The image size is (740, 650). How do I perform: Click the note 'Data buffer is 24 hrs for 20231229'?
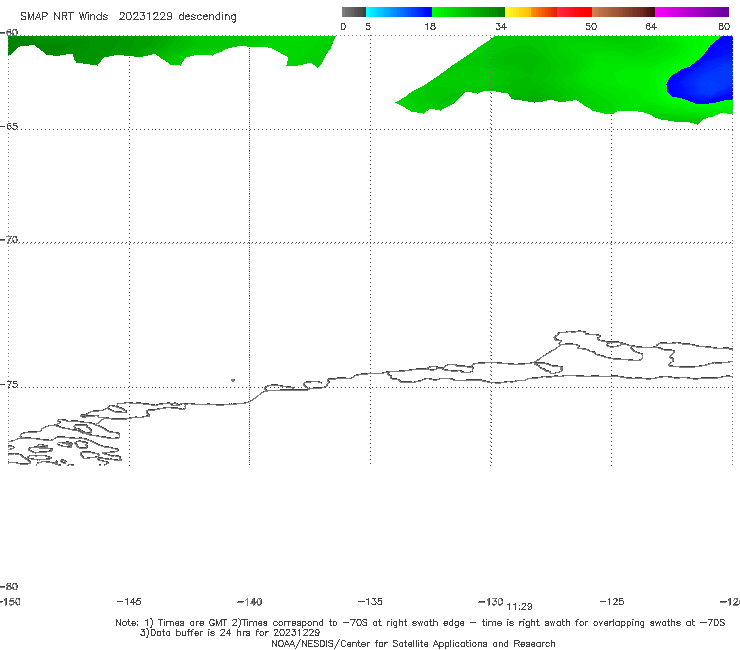point(230,633)
